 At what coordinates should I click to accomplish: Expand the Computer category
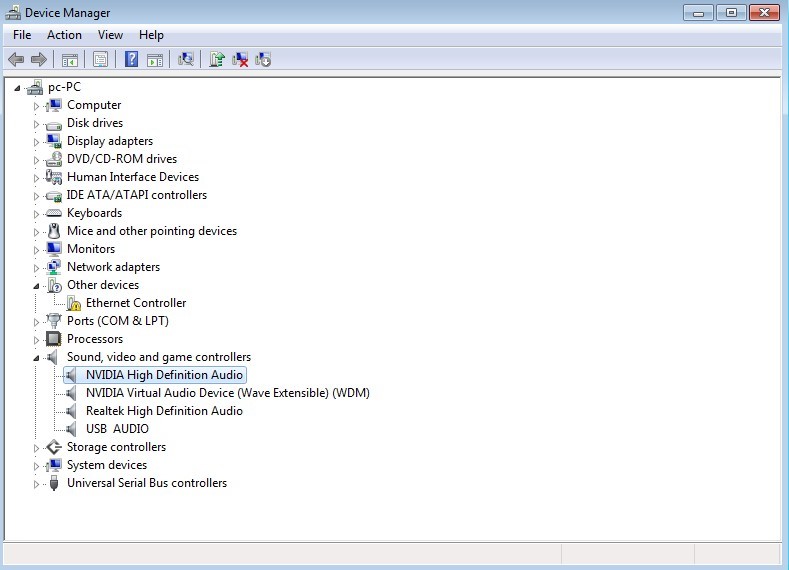(36, 106)
